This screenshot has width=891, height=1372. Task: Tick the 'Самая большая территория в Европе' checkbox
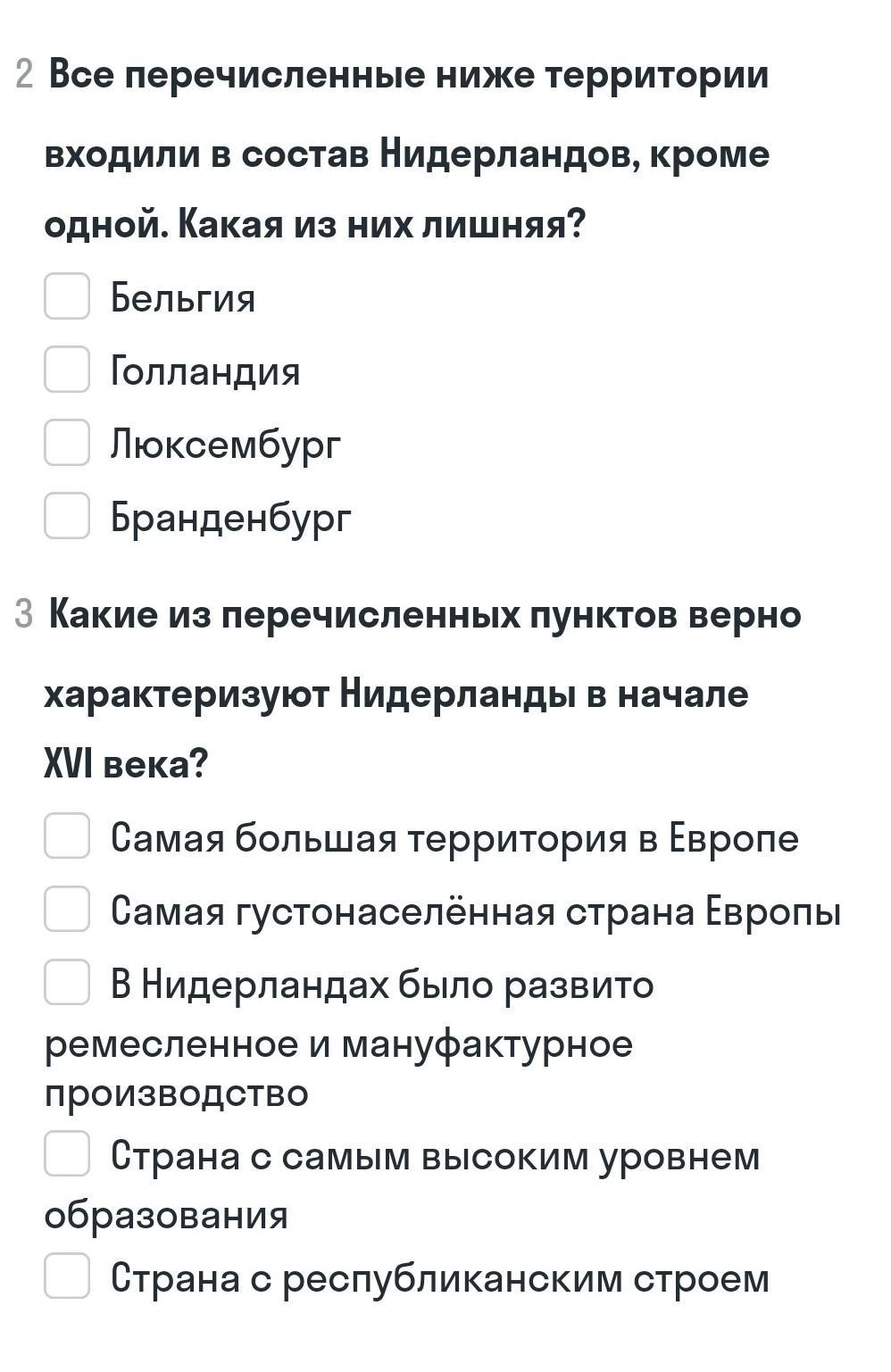tap(67, 836)
